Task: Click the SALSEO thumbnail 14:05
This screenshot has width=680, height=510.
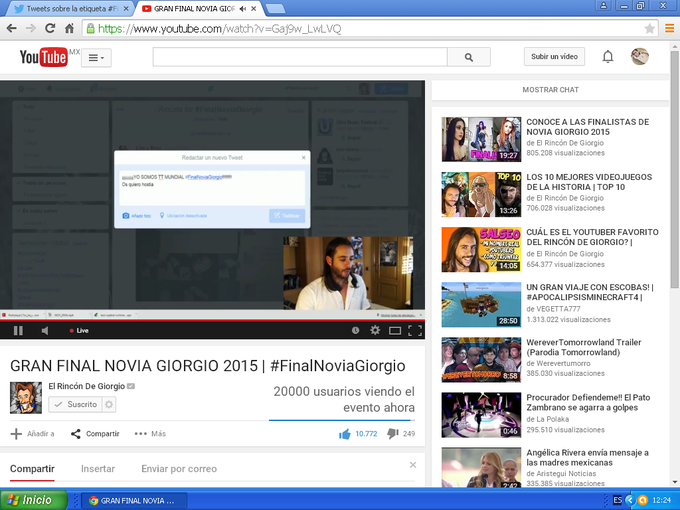Action: point(481,249)
